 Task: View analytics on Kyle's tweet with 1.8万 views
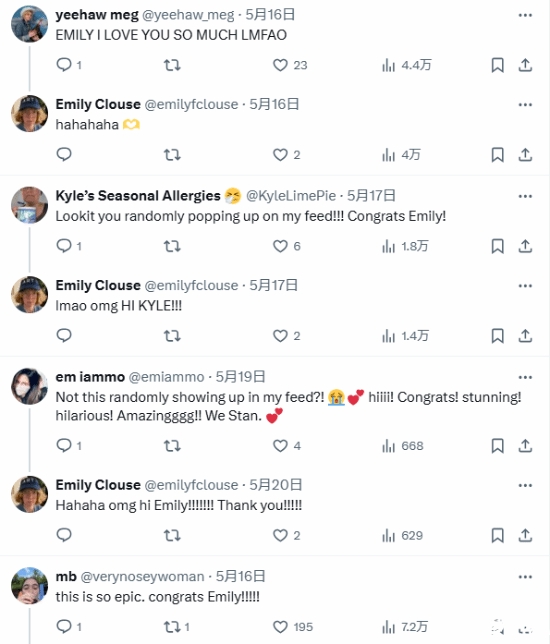pyautogui.click(x=405, y=246)
